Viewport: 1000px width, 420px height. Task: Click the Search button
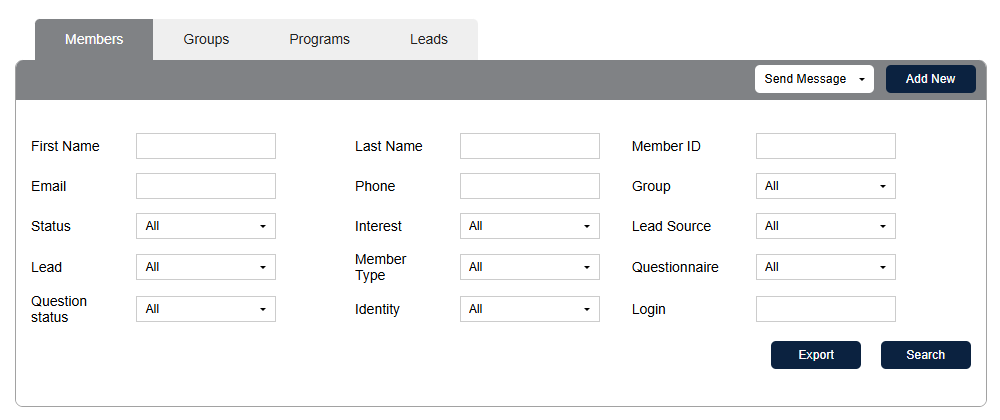925,355
